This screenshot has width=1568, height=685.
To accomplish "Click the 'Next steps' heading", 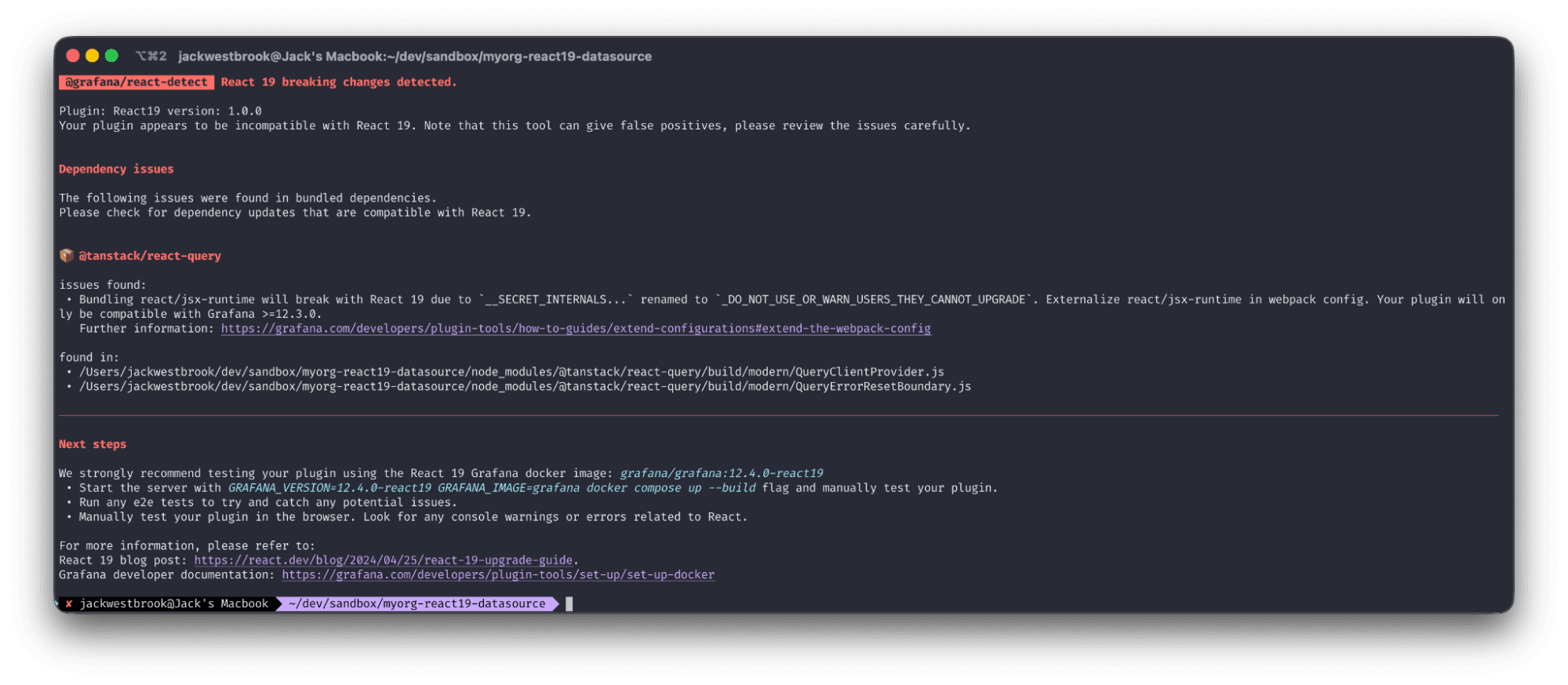I will click(x=93, y=444).
